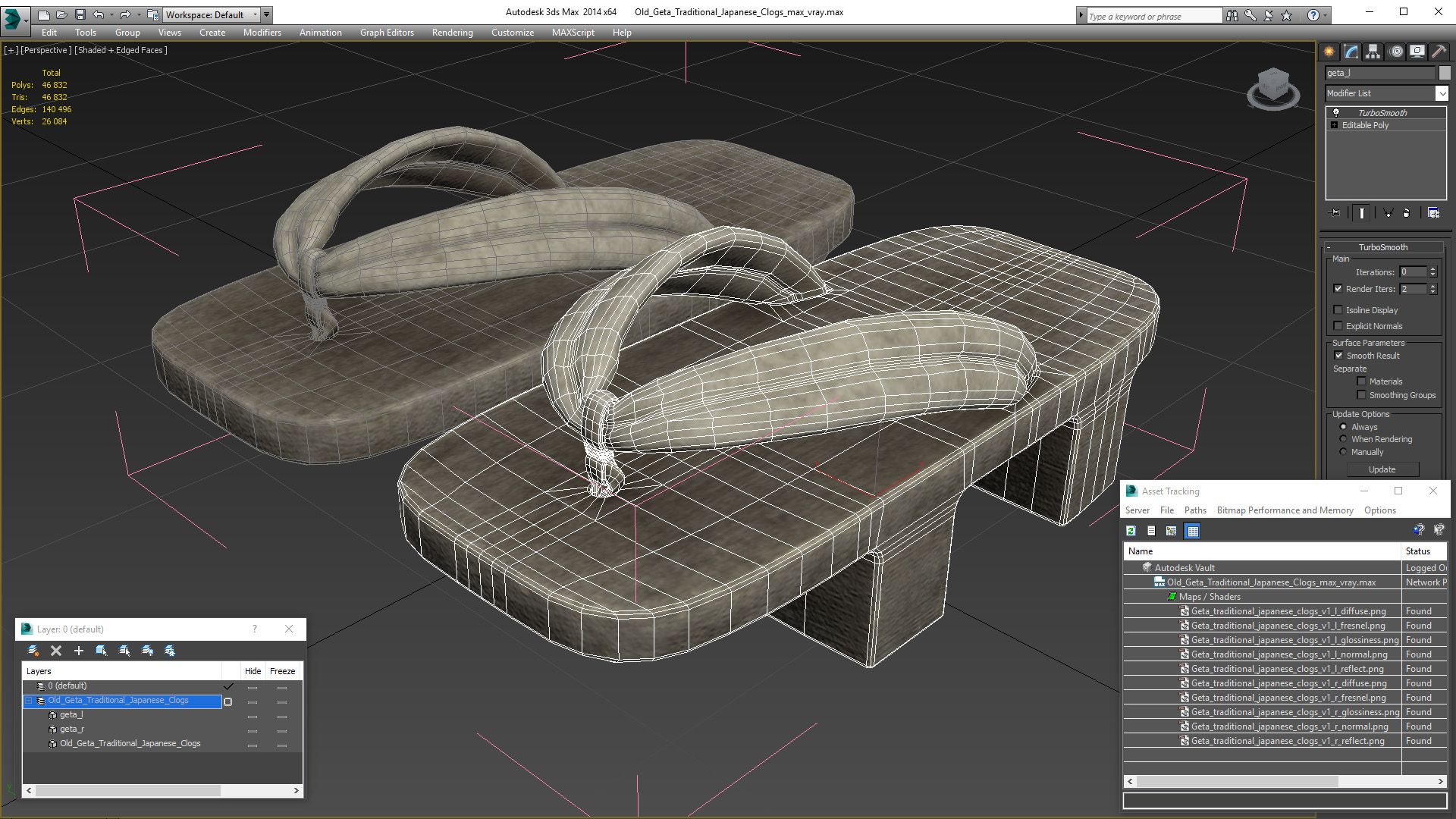Viewport: 1456px width, 819px height.
Task: Click the keyword search input field
Action: tap(1153, 16)
